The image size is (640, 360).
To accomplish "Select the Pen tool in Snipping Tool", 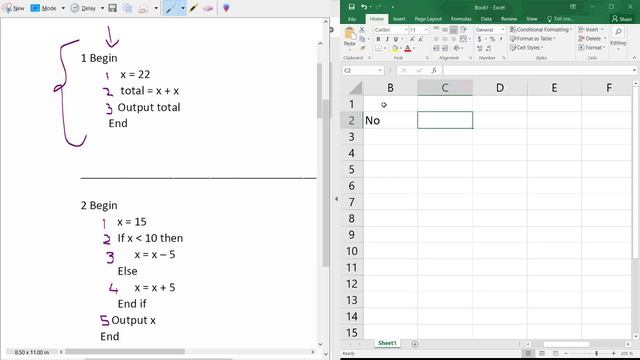I will pos(170,8).
